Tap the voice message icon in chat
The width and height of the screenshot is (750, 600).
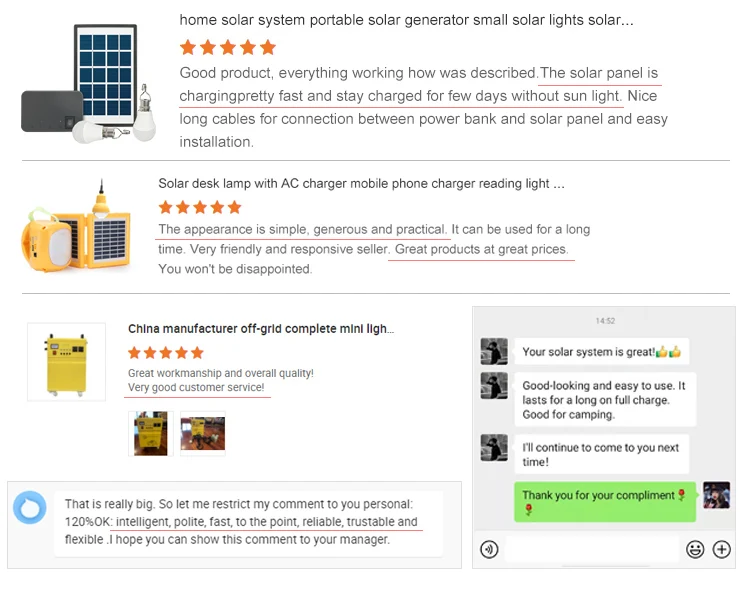pos(489,549)
